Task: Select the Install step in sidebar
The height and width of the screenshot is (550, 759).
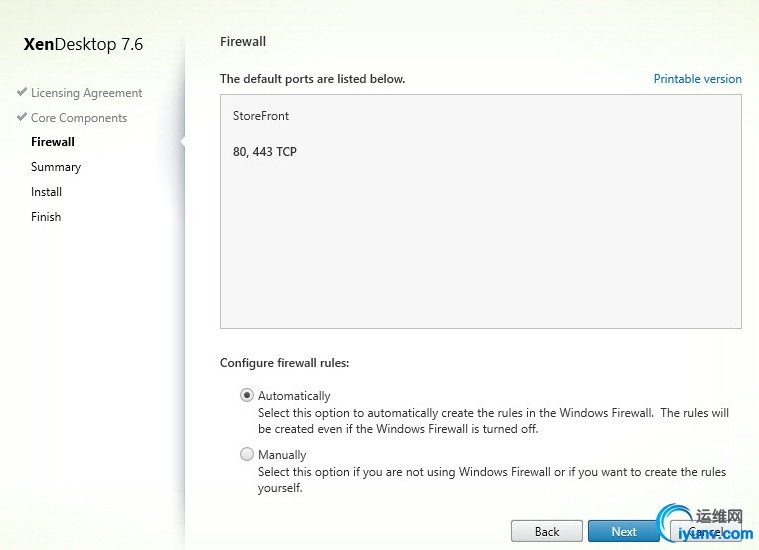Action: tap(46, 192)
